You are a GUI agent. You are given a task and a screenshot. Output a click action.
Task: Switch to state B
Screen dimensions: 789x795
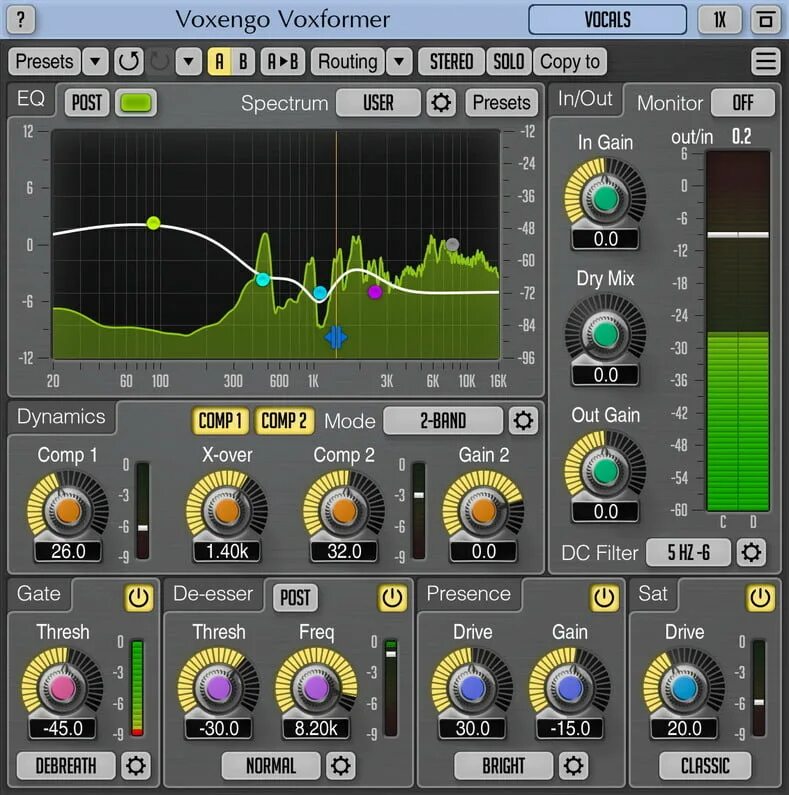point(243,61)
